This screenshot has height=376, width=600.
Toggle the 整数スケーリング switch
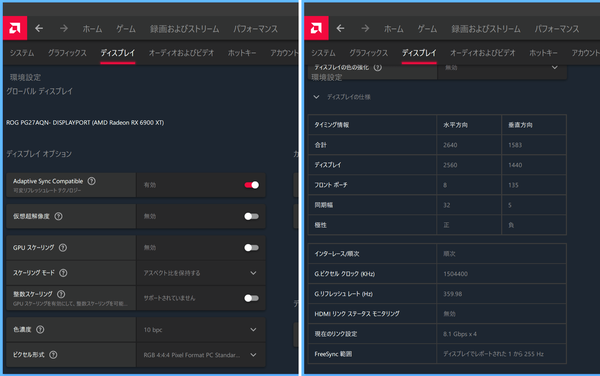tap(251, 298)
